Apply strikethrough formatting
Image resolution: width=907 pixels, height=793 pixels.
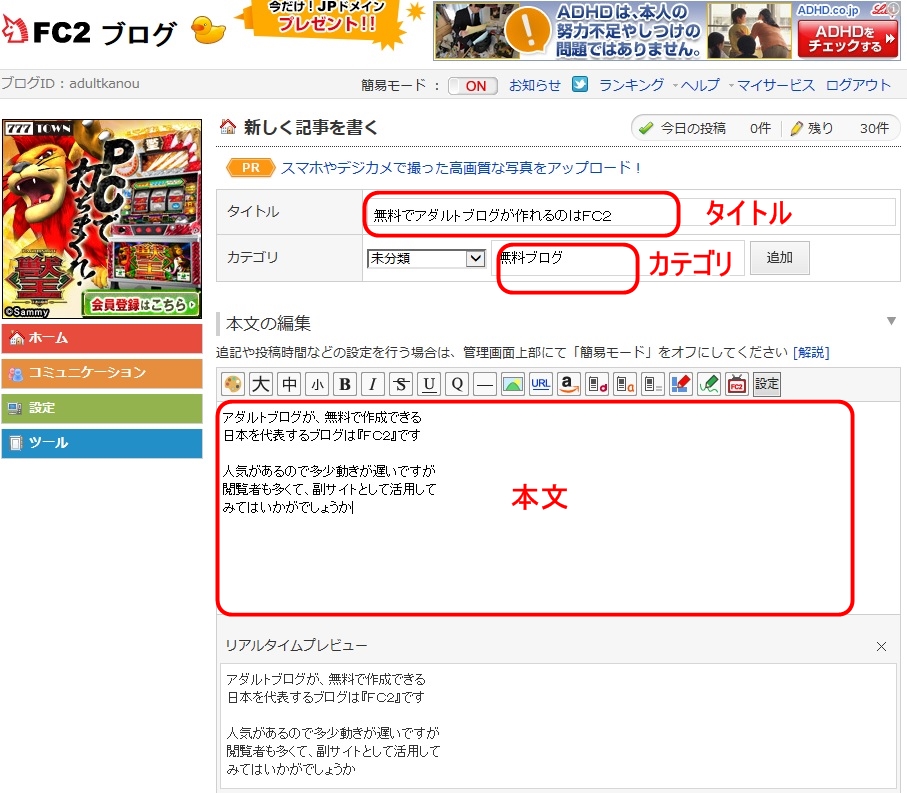point(401,384)
